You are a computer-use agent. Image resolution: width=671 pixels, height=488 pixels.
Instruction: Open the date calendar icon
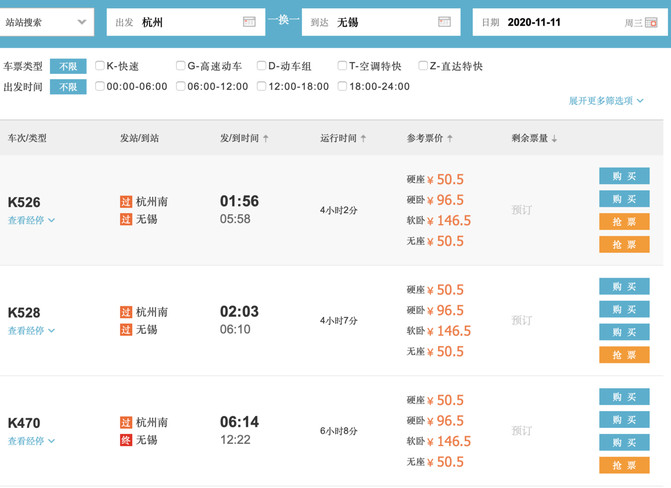[x=651, y=22]
